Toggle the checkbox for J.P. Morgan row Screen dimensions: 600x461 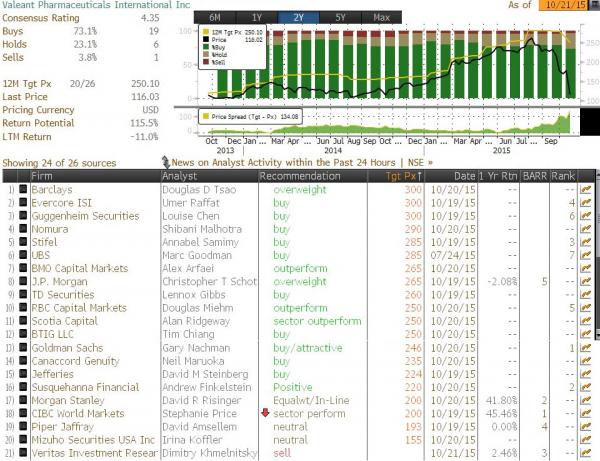click(23, 281)
